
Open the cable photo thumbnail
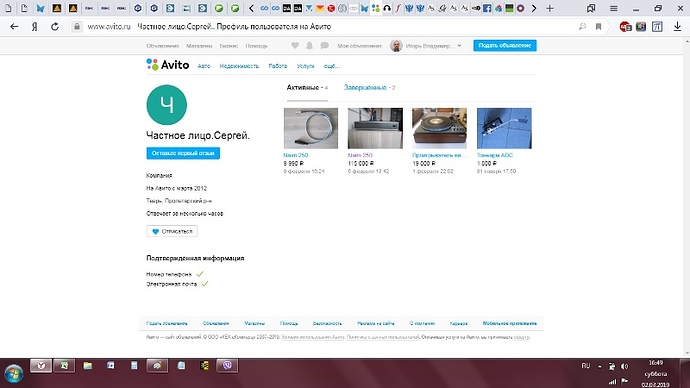tap(311, 128)
